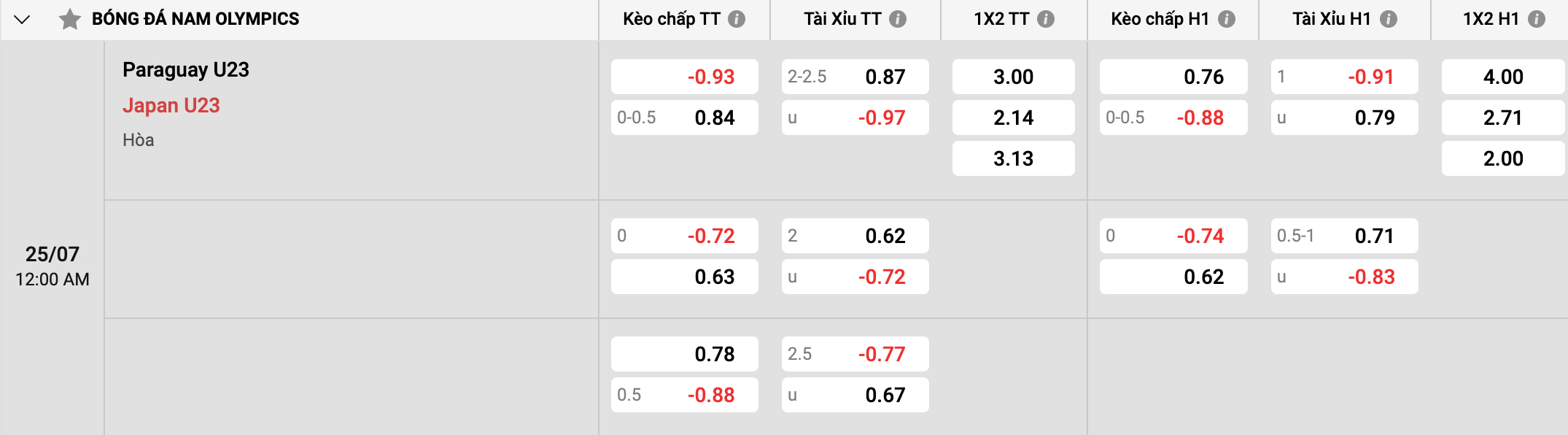Image resolution: width=1568 pixels, height=435 pixels.
Task: Select first-half over 1 goal at -0.91
Action: (x=1344, y=77)
